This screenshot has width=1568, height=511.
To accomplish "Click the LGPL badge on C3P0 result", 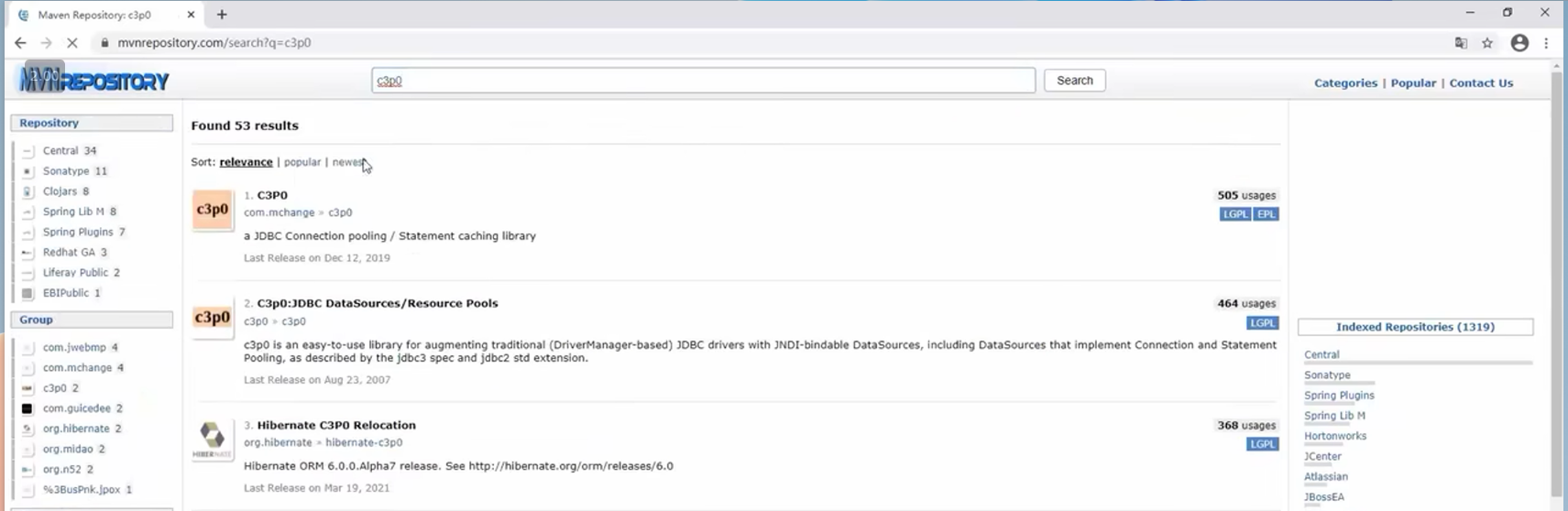I will coord(1235,214).
